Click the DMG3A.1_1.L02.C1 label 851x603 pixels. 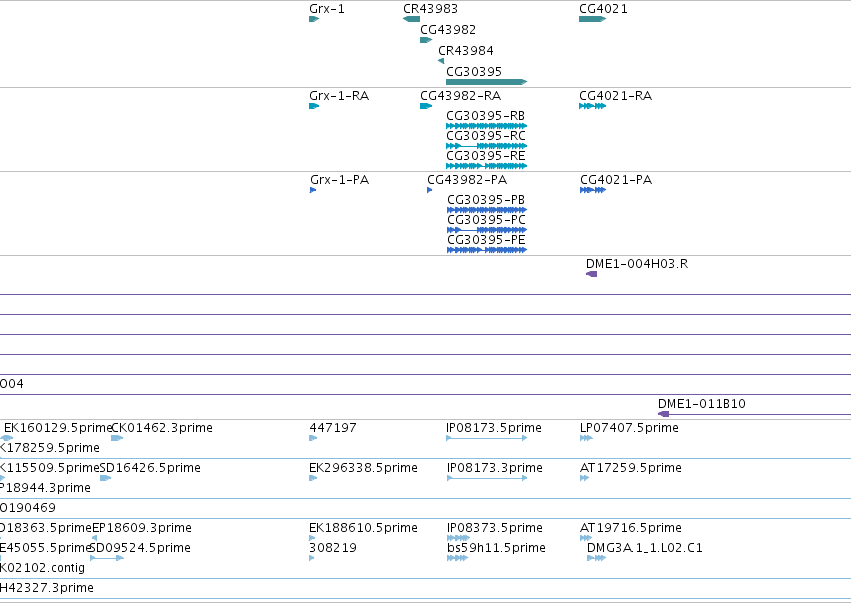(x=645, y=548)
